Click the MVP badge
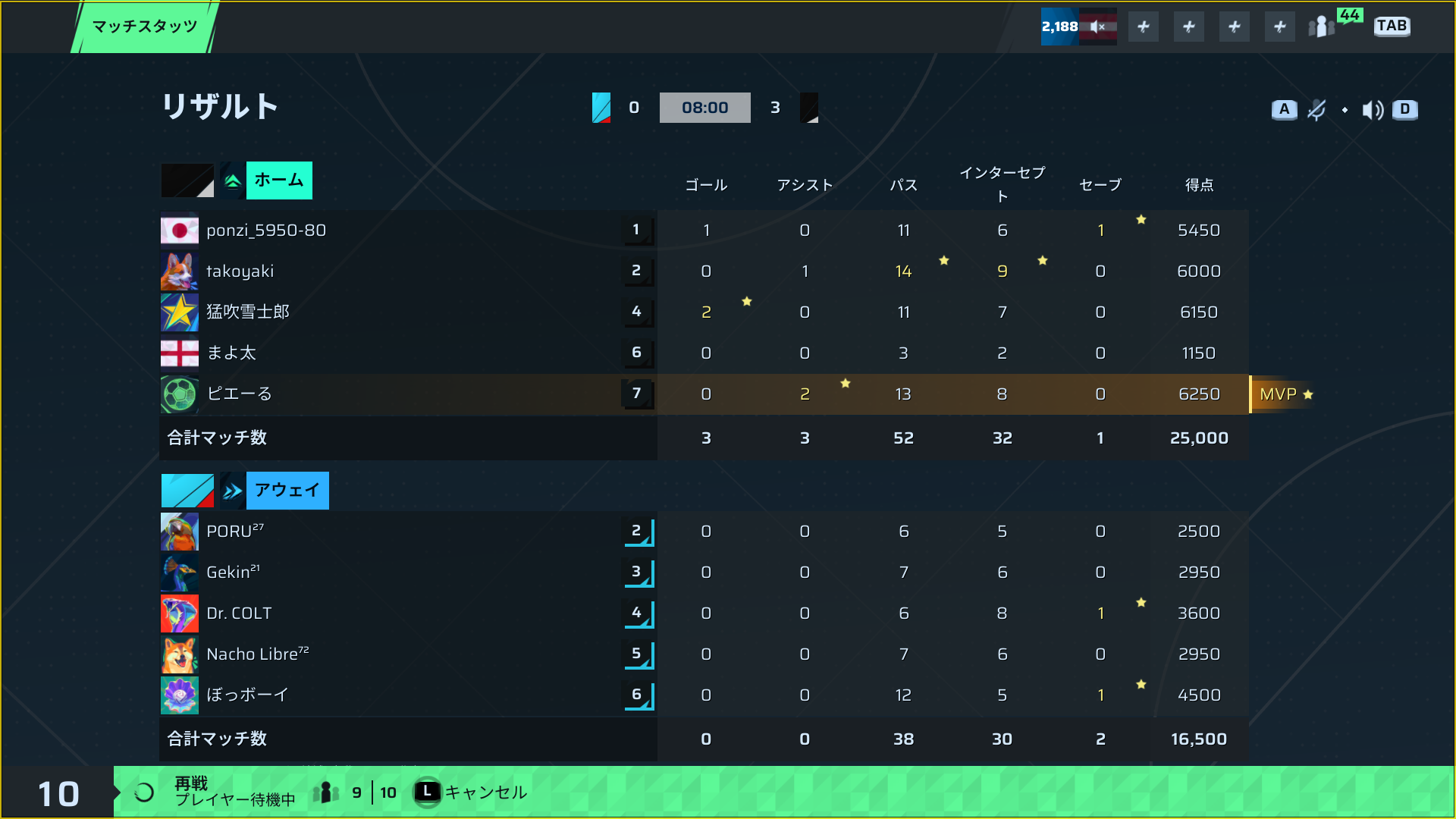This screenshot has width=1456, height=819. [x=1283, y=394]
